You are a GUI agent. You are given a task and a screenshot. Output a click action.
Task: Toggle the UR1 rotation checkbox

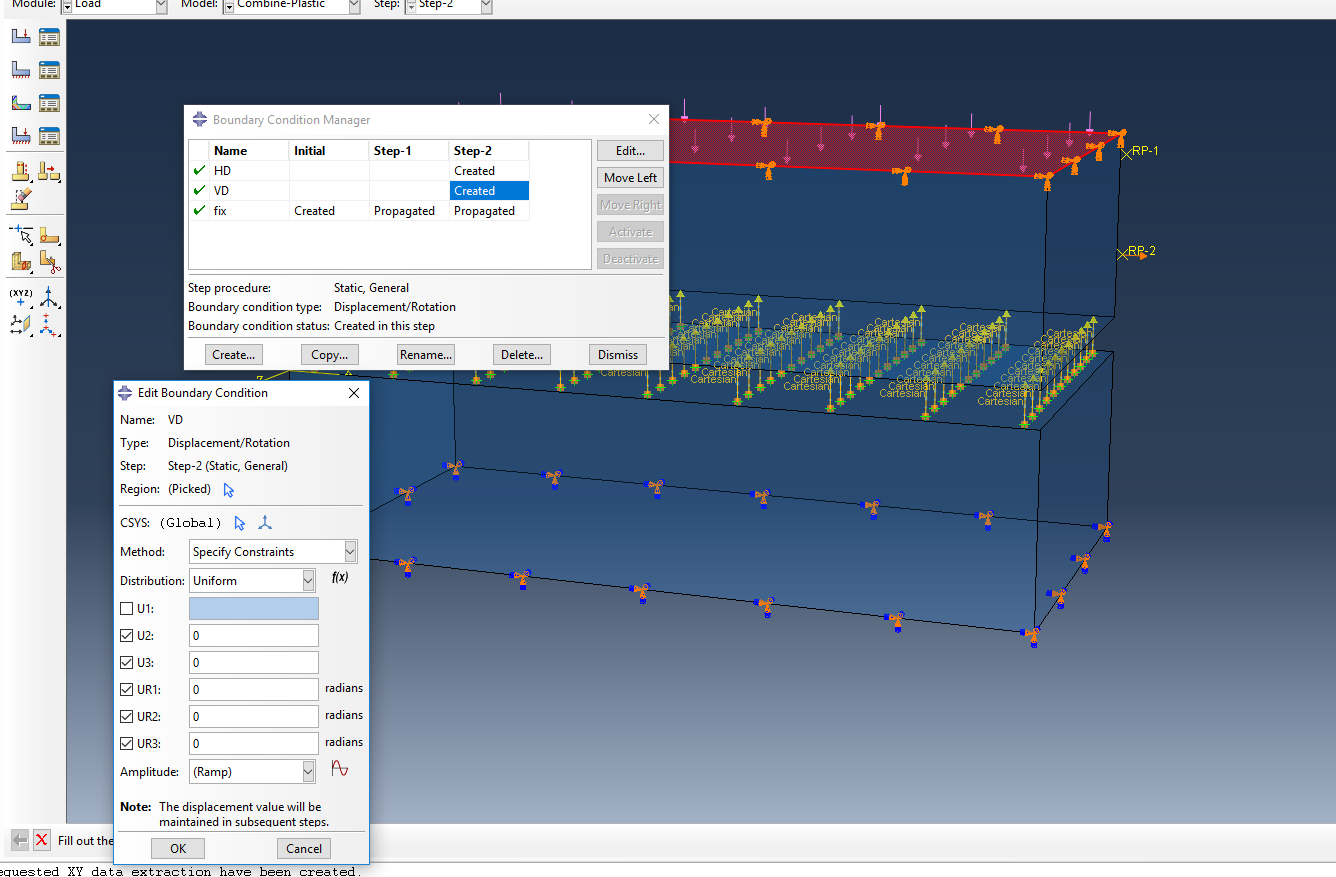pos(126,689)
